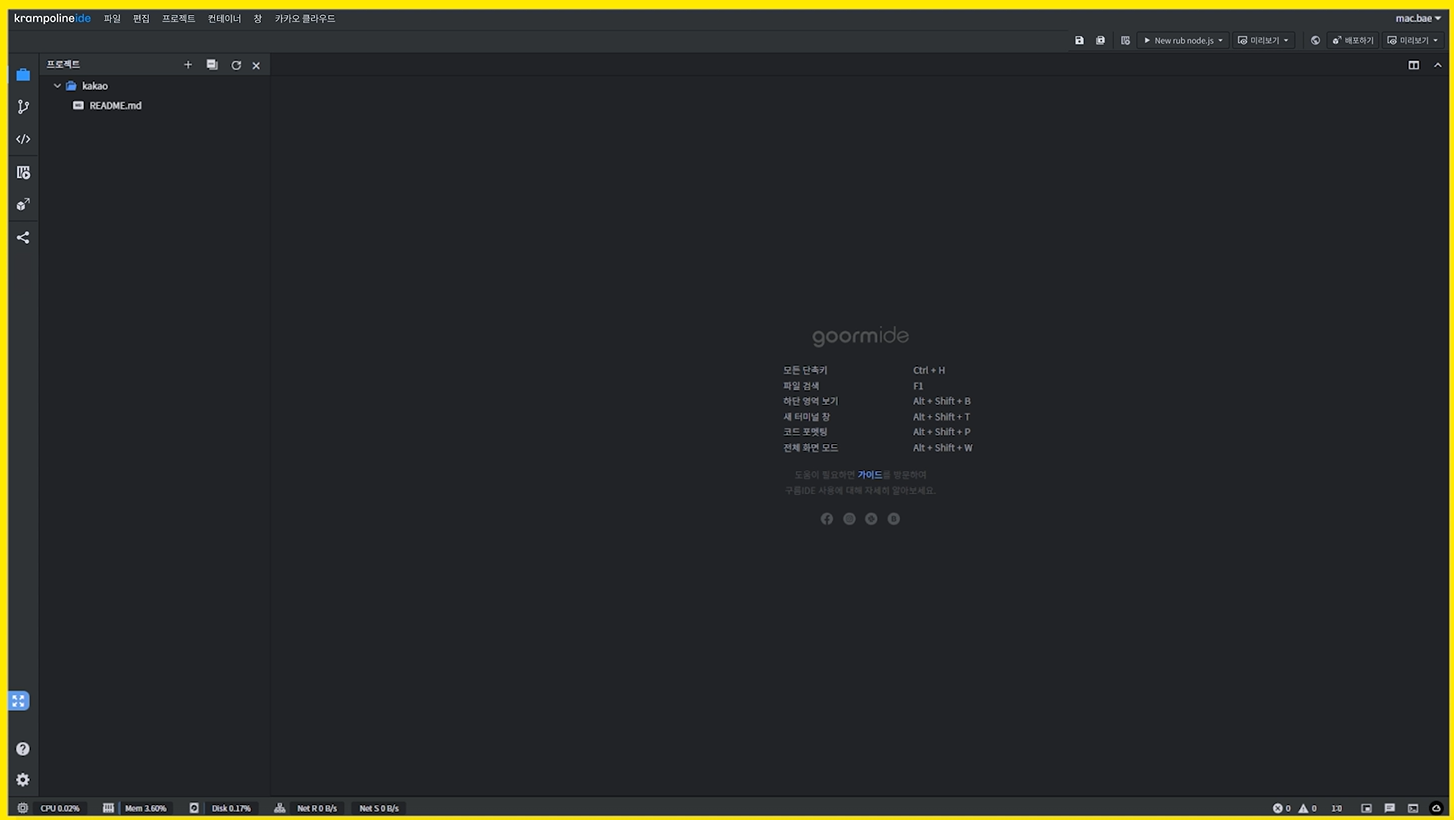Viewport: 1454px width, 820px height.
Task: Click the build toolbar icon left of New run
Action: coord(1125,41)
